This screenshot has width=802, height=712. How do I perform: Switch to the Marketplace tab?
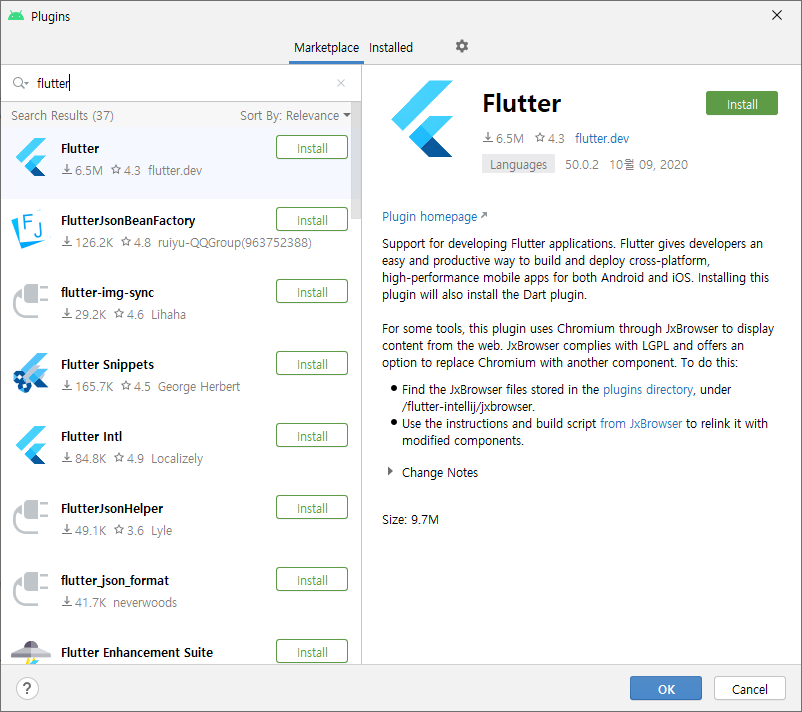(326, 48)
